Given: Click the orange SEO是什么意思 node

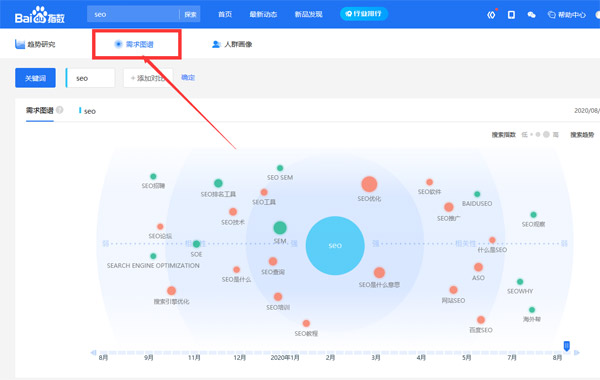Looking at the screenshot, I should point(379,273).
